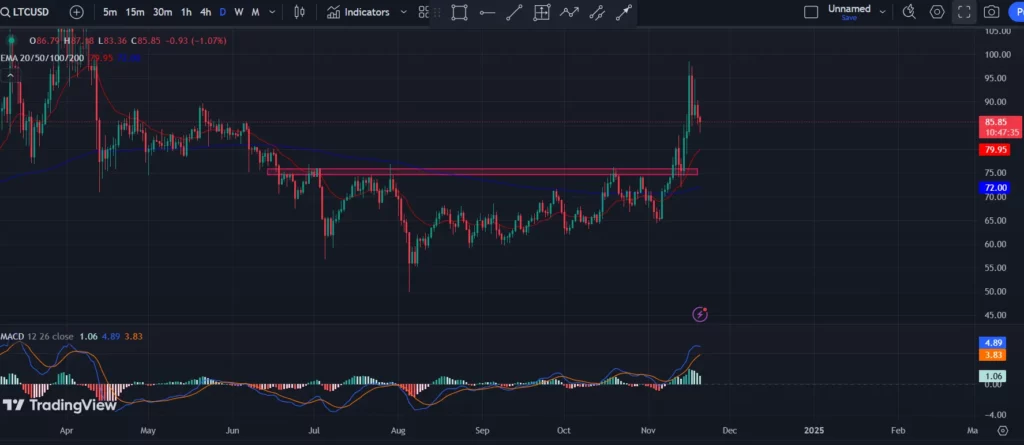The width and height of the screenshot is (1024, 445).
Task: Take a chart snapshot with camera icon
Action: point(991,12)
